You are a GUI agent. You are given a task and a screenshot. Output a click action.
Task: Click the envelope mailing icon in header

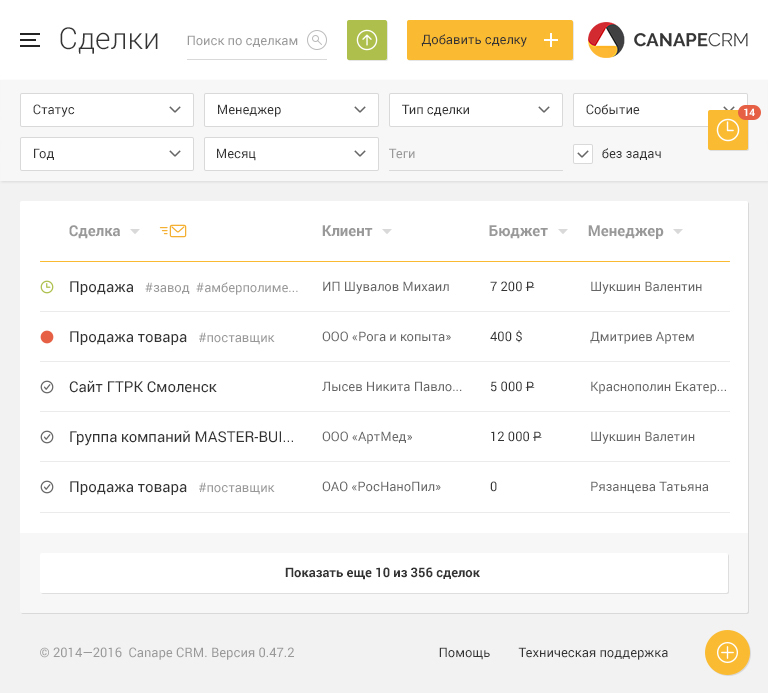pos(173,231)
